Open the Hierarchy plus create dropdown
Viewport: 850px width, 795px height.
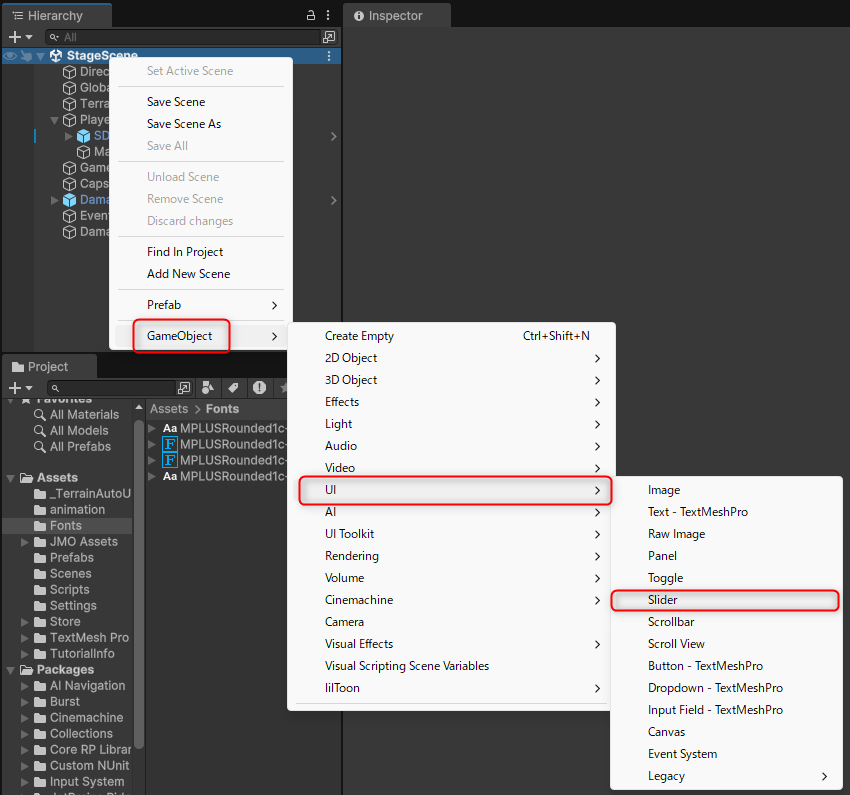pos(20,37)
